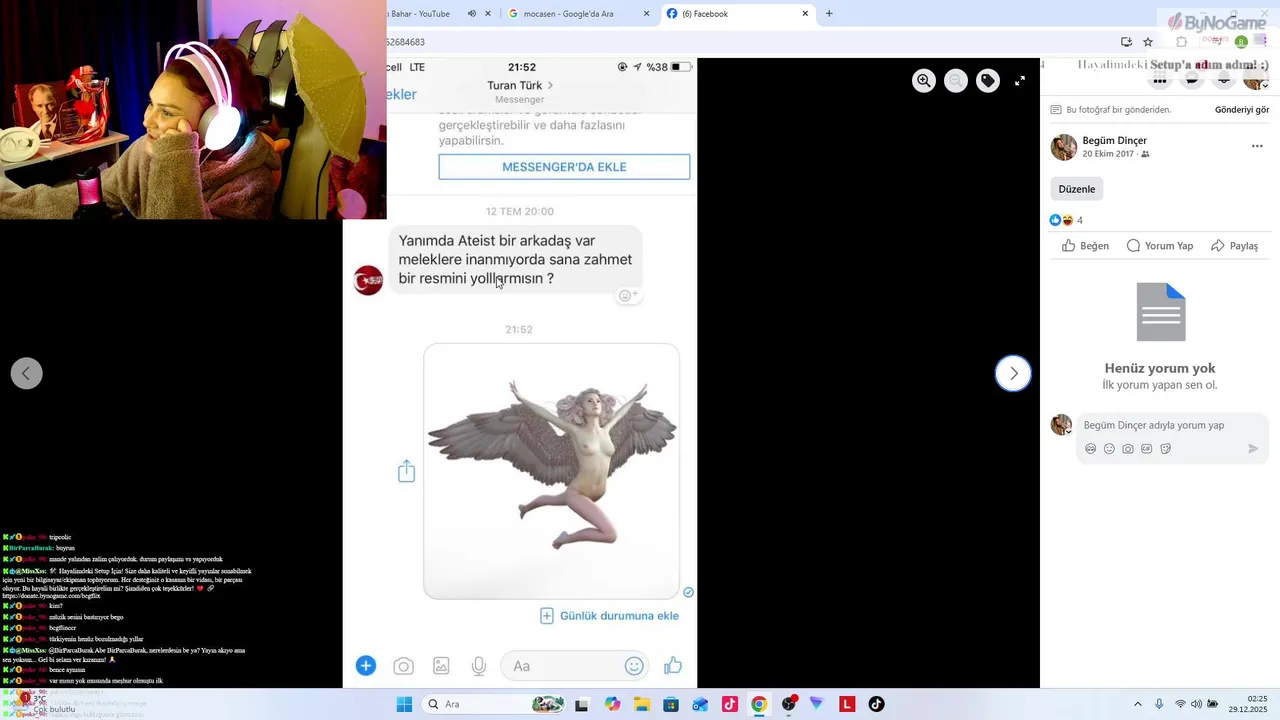Like the photo with Beğen

coord(1085,246)
